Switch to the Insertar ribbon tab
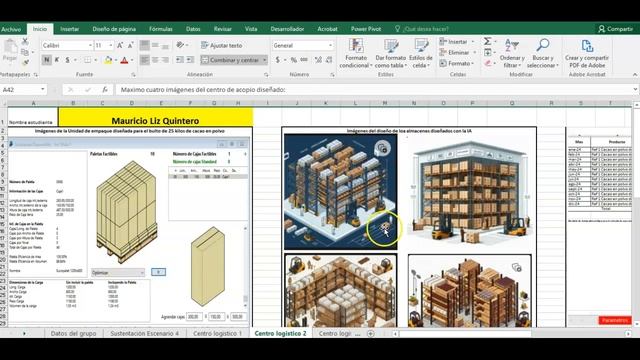The width and height of the screenshot is (640, 360). pos(69,29)
